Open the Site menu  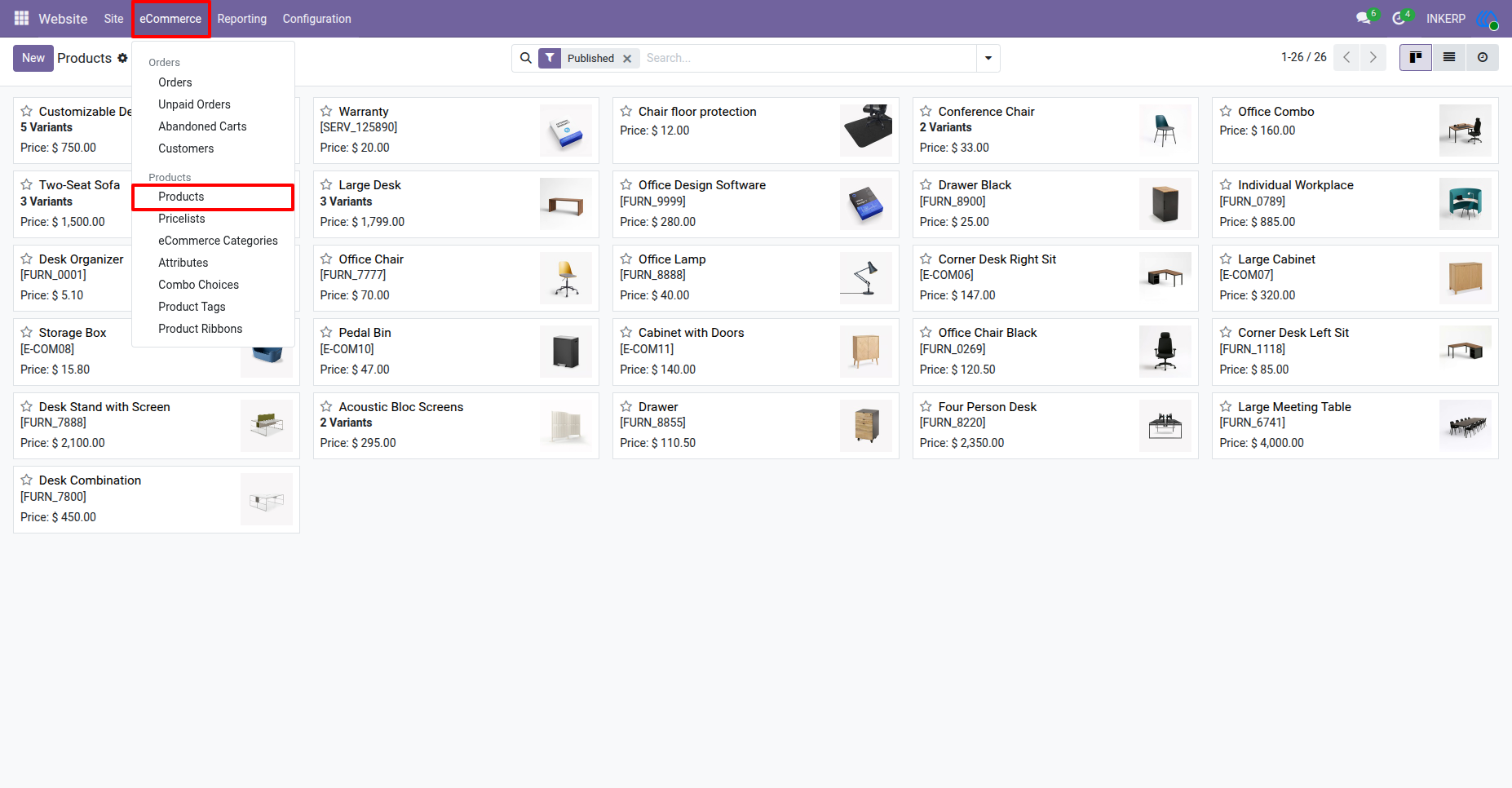pyautogui.click(x=113, y=19)
